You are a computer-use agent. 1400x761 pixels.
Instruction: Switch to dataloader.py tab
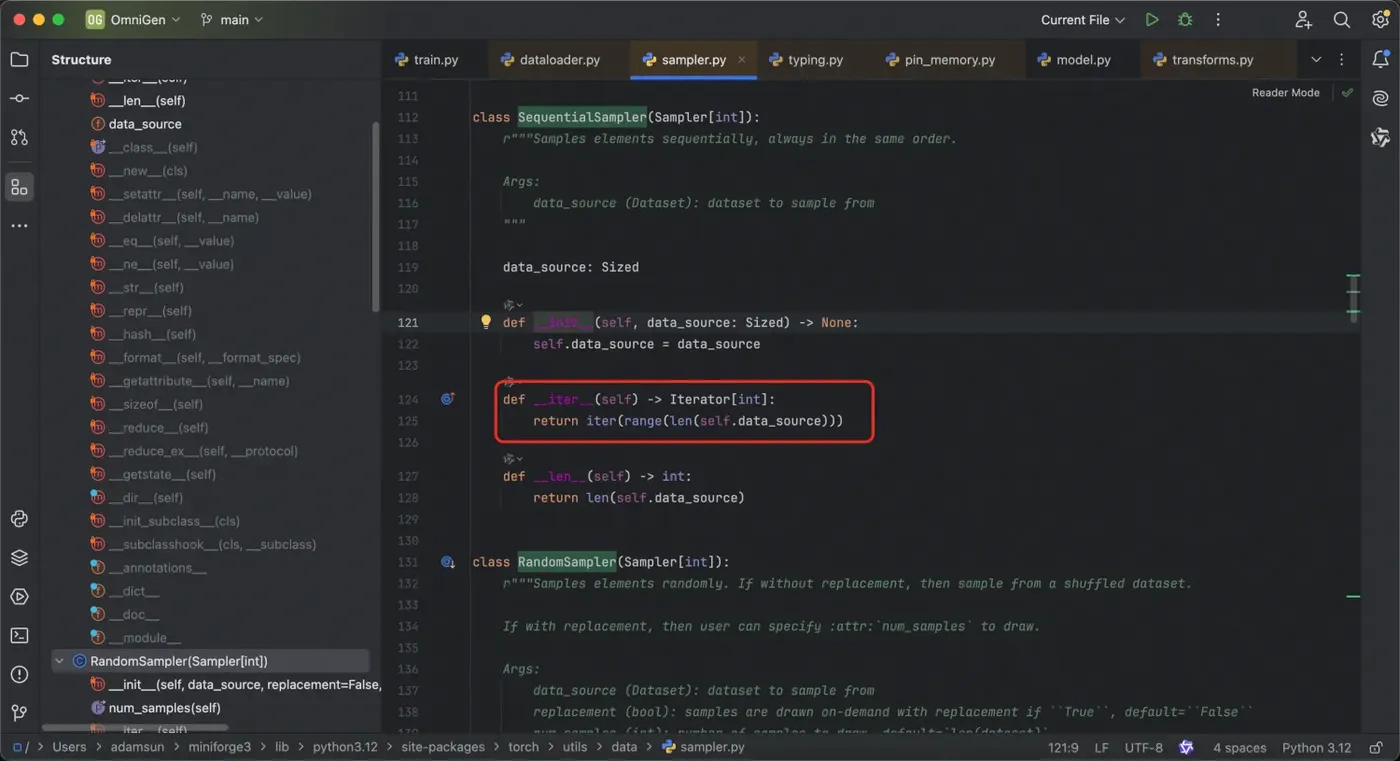pos(551,60)
